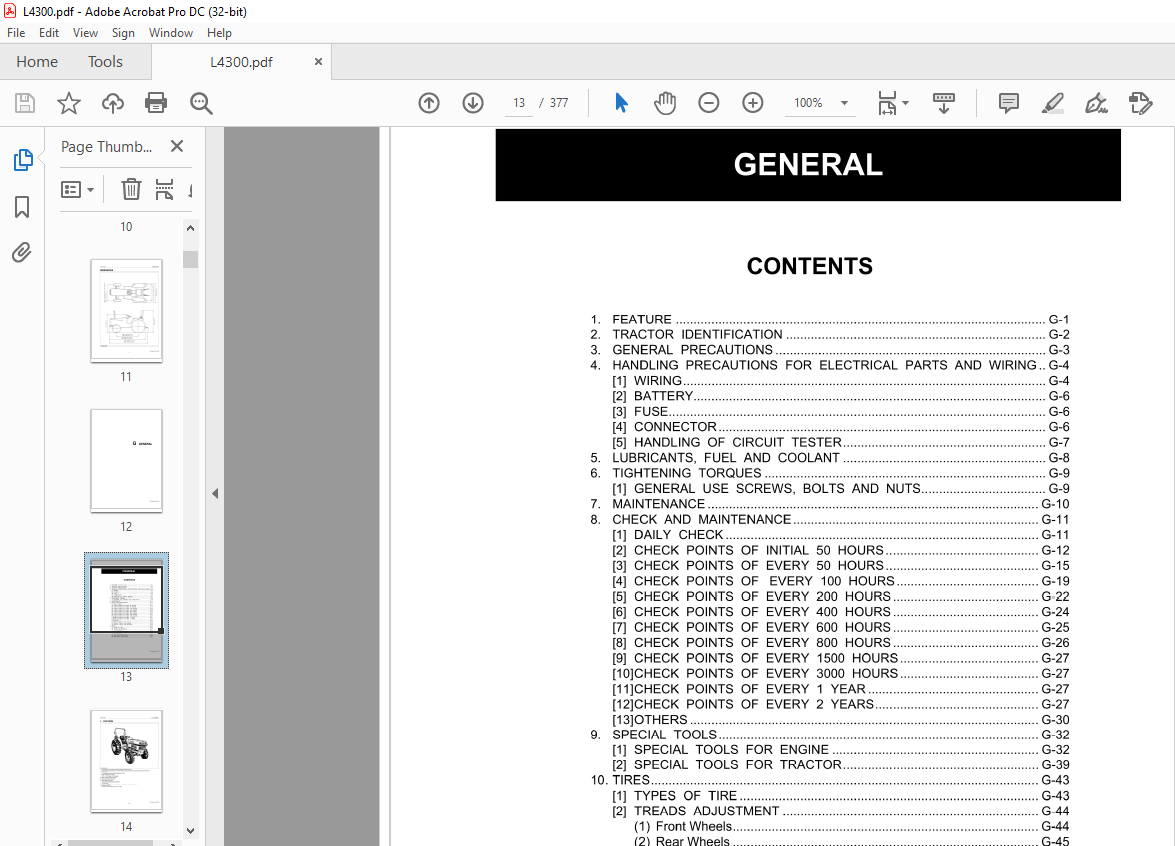Open the Bookmarks panel
This screenshot has height=846, width=1175.
click(22, 207)
